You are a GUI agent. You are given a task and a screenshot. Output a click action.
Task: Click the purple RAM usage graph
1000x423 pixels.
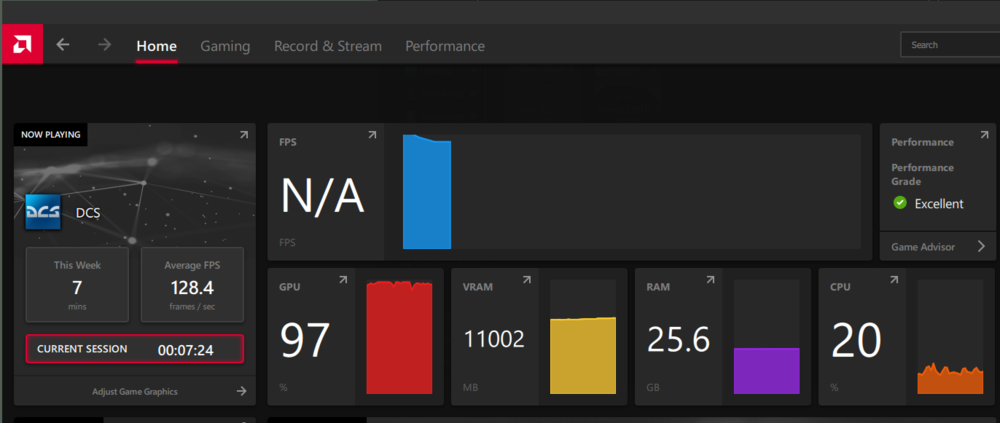tap(767, 371)
